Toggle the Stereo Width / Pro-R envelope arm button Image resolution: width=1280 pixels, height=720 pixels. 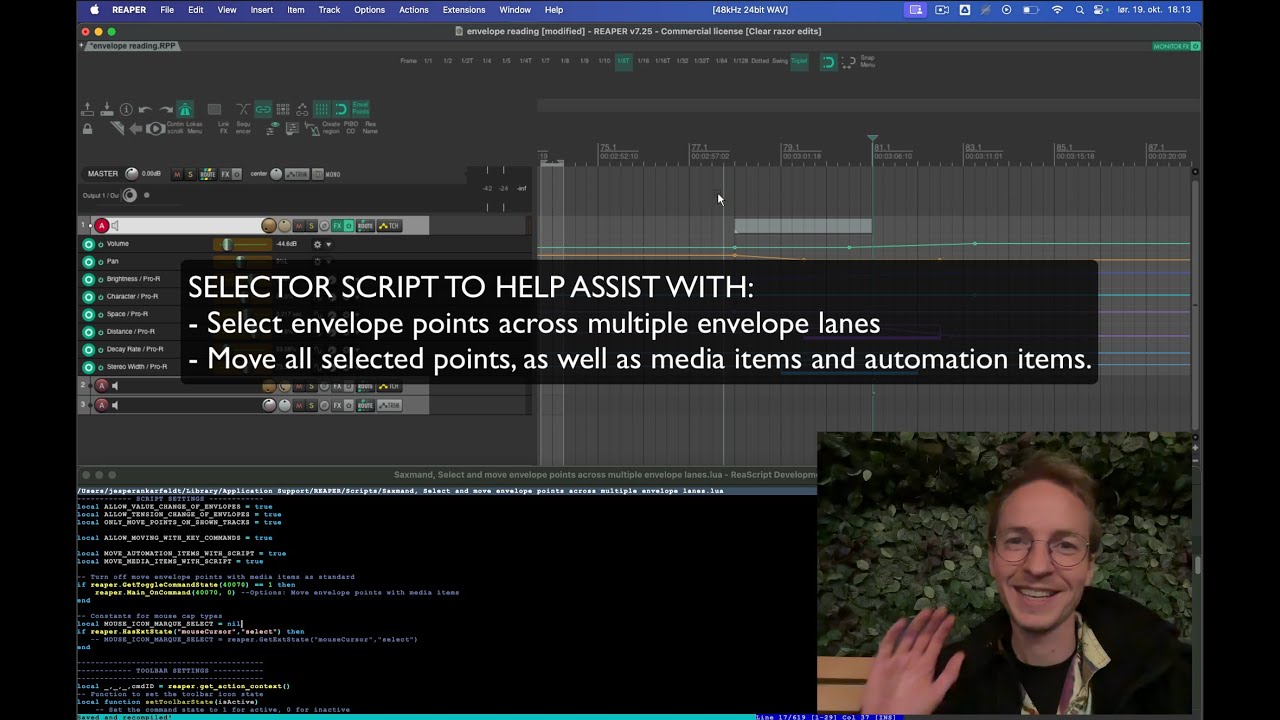88,367
